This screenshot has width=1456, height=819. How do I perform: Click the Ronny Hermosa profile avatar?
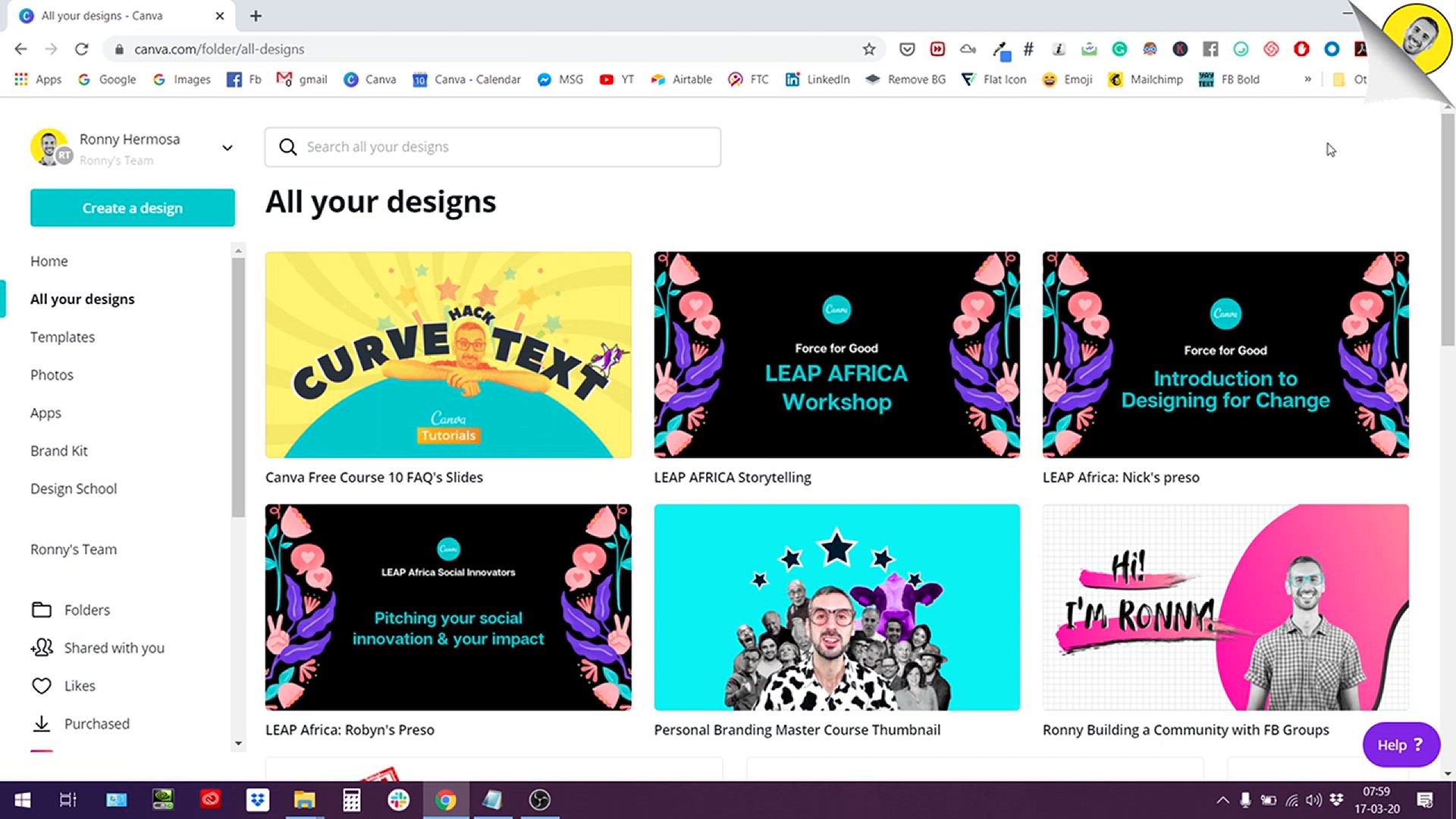point(50,147)
